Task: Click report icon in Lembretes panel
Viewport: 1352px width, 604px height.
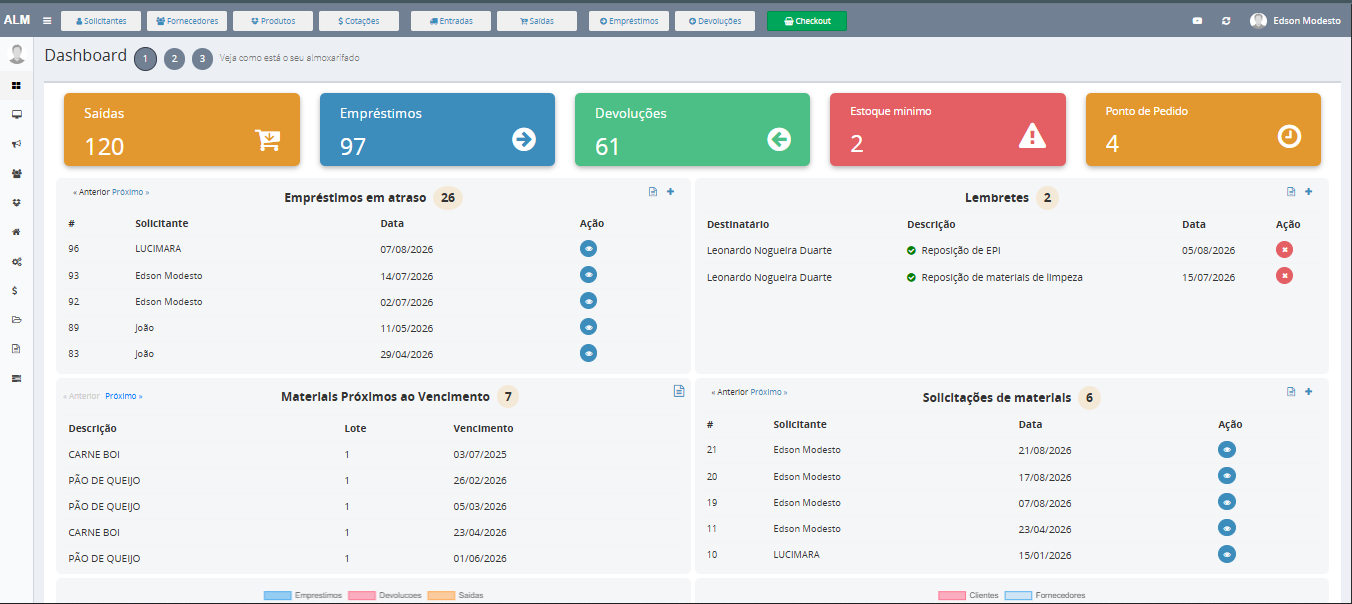Action: tap(1291, 192)
